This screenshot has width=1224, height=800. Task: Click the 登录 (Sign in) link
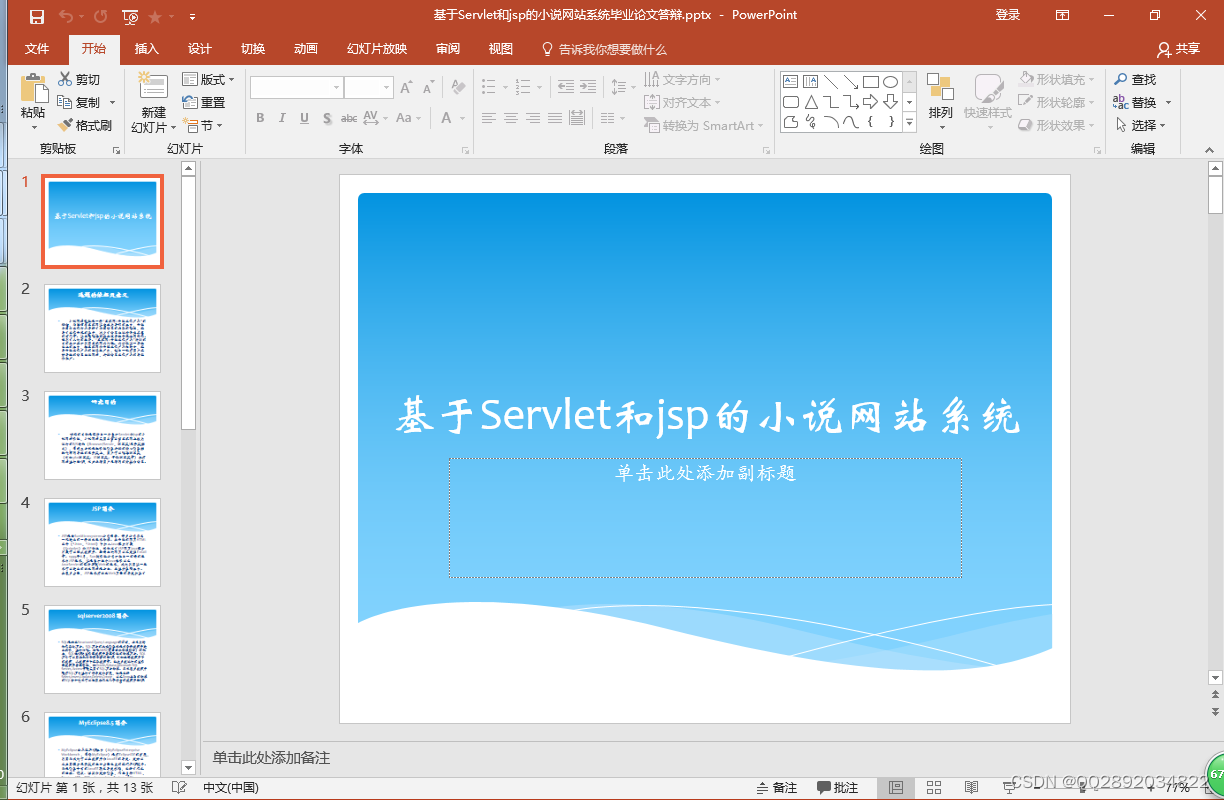coord(1007,15)
